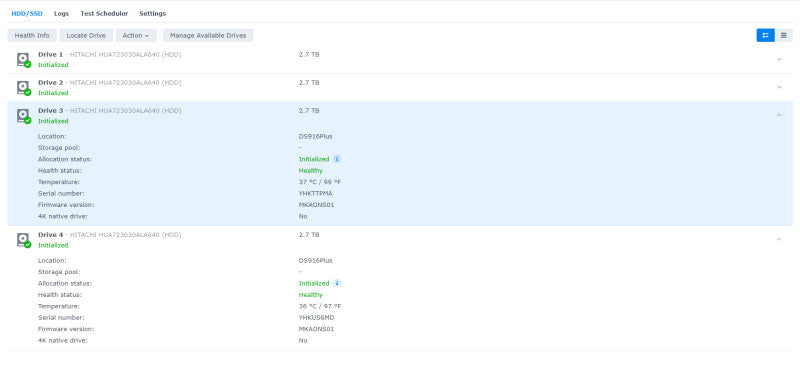Open the Test Scheduler tab
Screen dimensions: 800x373
pyautogui.click(x=104, y=14)
